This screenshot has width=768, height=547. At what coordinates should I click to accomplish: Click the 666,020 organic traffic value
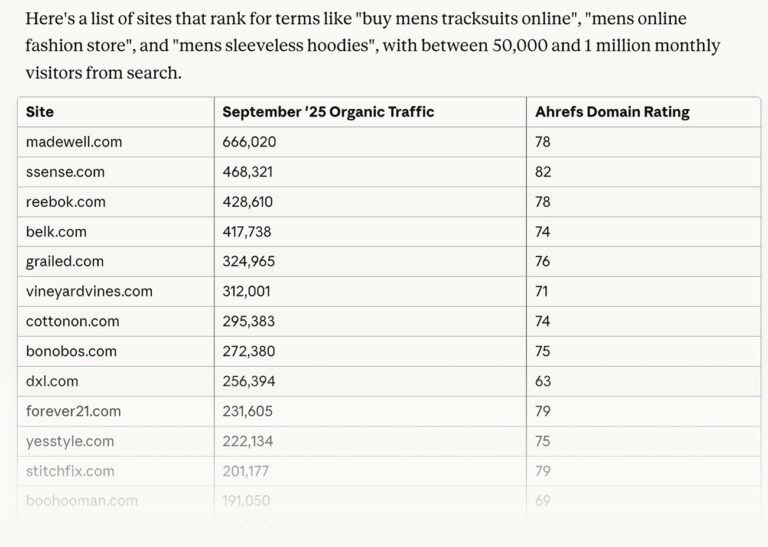249,142
